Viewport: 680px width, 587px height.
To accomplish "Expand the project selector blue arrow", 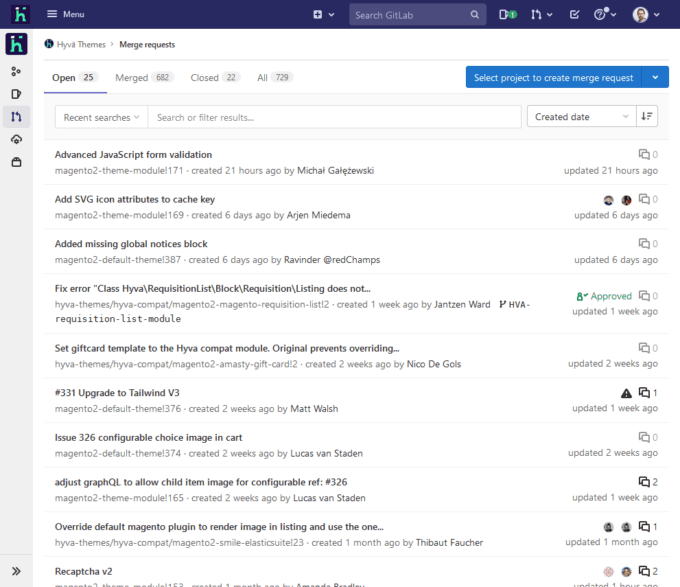I will pyautogui.click(x=655, y=77).
